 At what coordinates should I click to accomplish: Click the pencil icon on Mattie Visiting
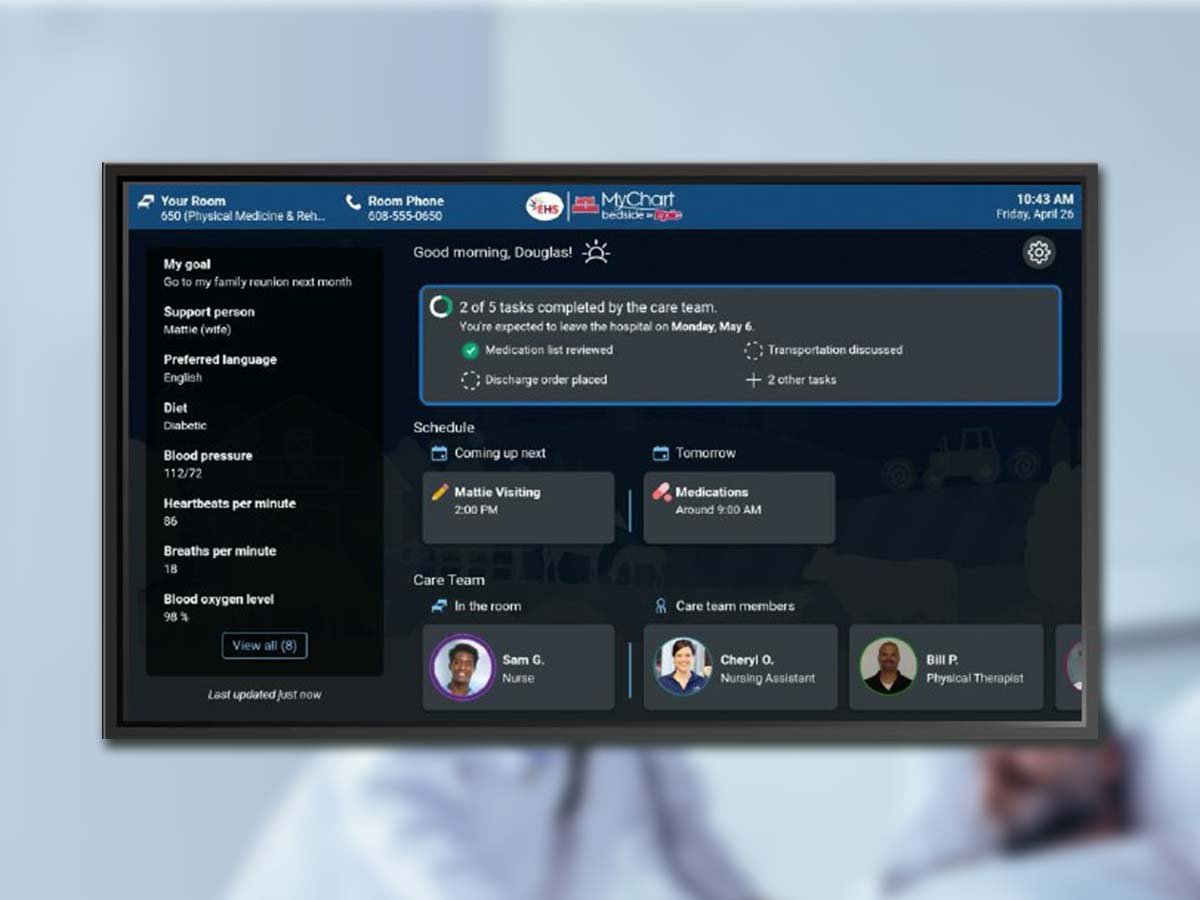440,492
